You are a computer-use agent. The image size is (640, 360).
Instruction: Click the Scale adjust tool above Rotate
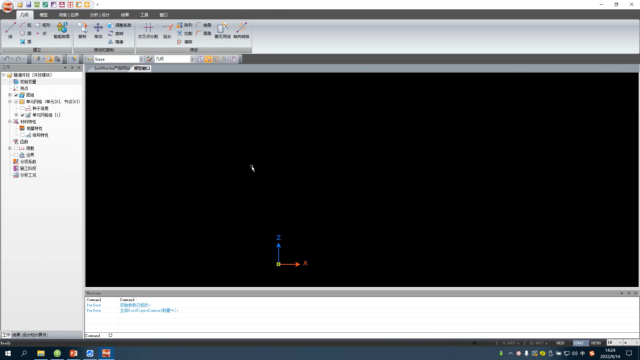click(120, 25)
